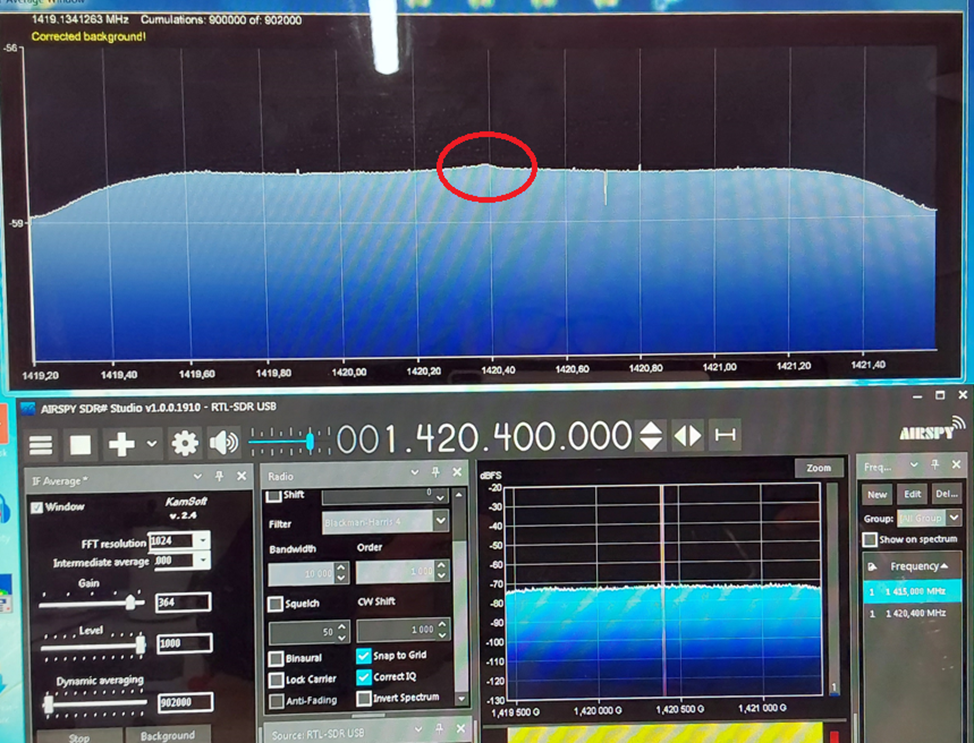The width and height of the screenshot is (974, 743).
Task: Click the main frequency display 001.420.400.000
Action: (x=485, y=437)
